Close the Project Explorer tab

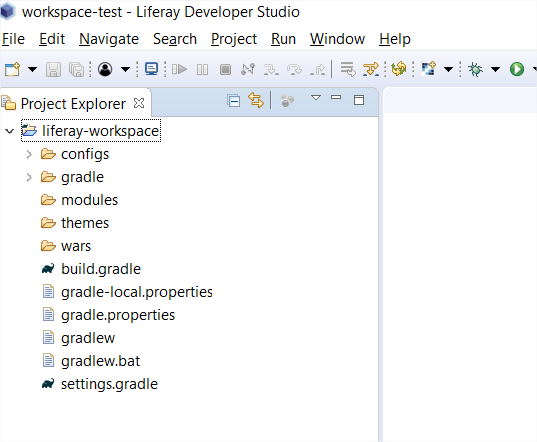(x=139, y=103)
